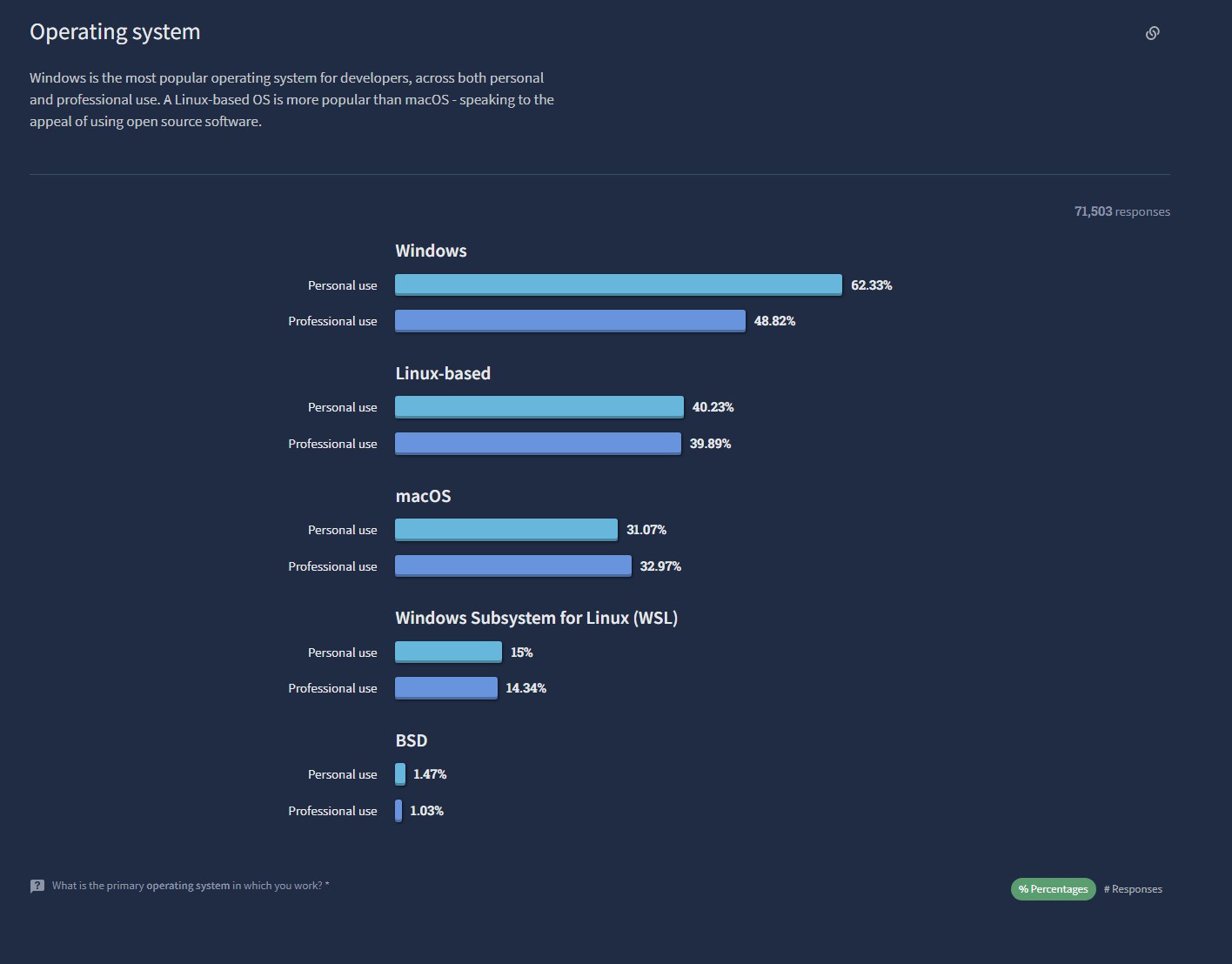The height and width of the screenshot is (964, 1232).
Task: Select the Linux-based Personal use 40.23% bar
Action: [x=539, y=407]
